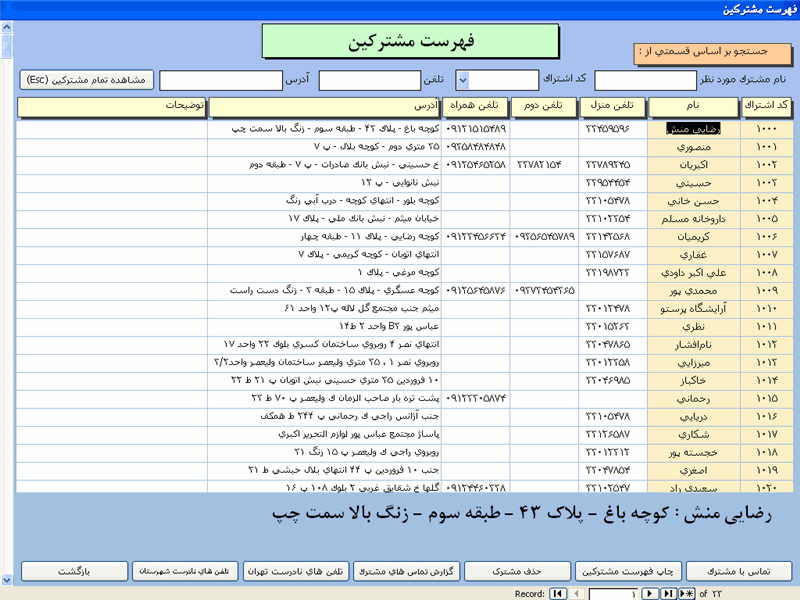
Task: Select the name علي اكبر داودي in the list
Action: [693, 273]
